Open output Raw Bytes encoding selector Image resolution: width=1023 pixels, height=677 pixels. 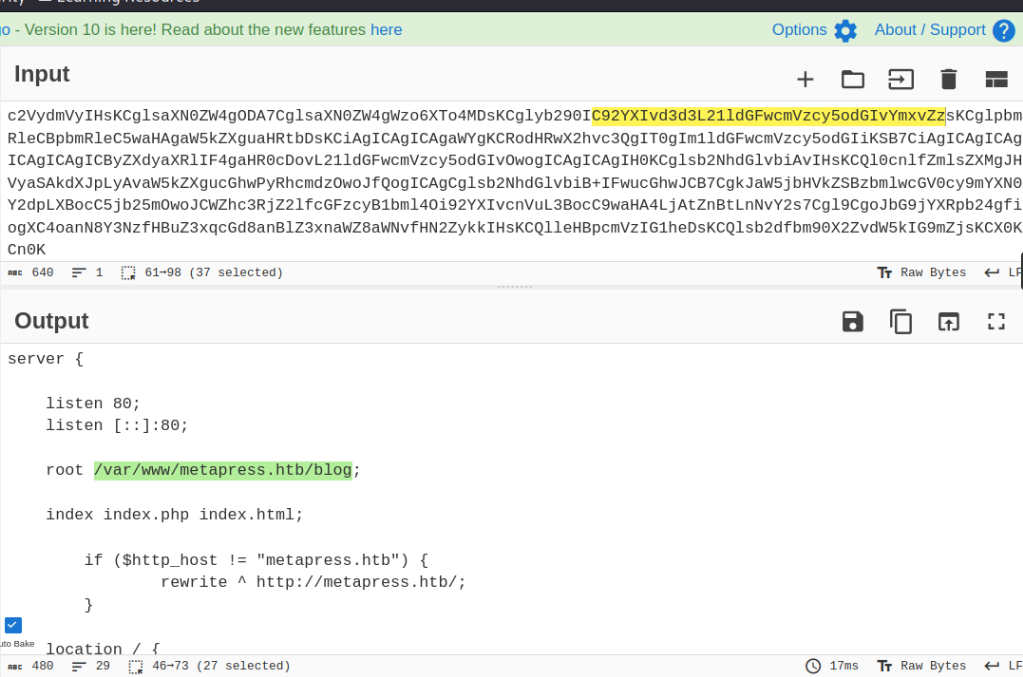pyautogui.click(x=921, y=666)
